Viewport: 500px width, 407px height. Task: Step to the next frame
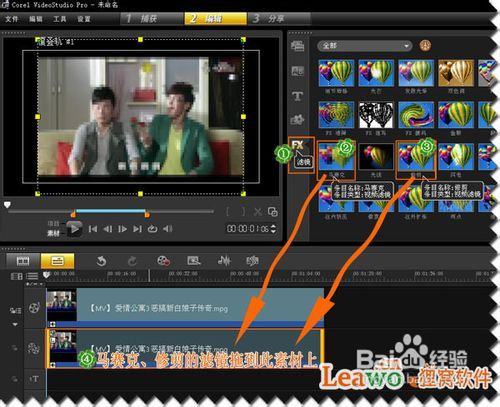[122, 229]
